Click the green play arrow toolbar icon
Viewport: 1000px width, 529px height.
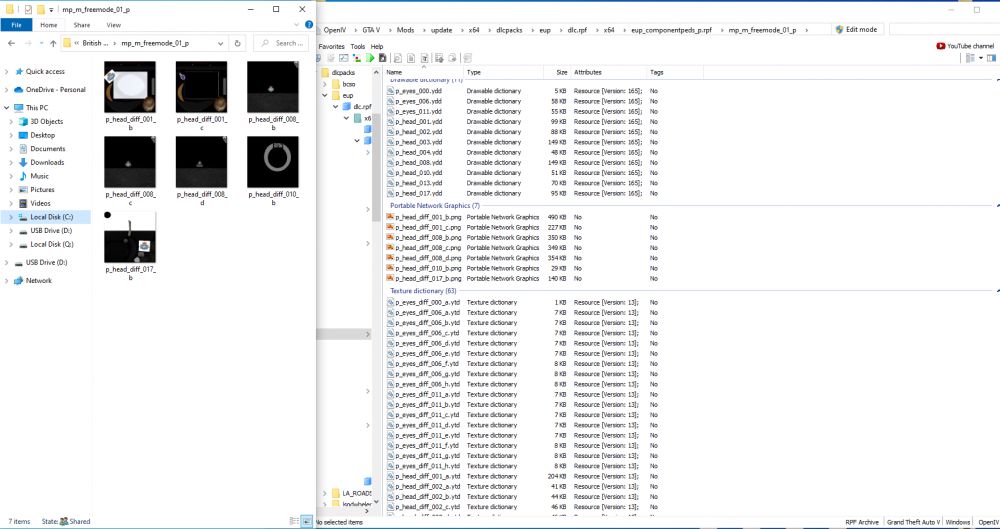coord(370,58)
